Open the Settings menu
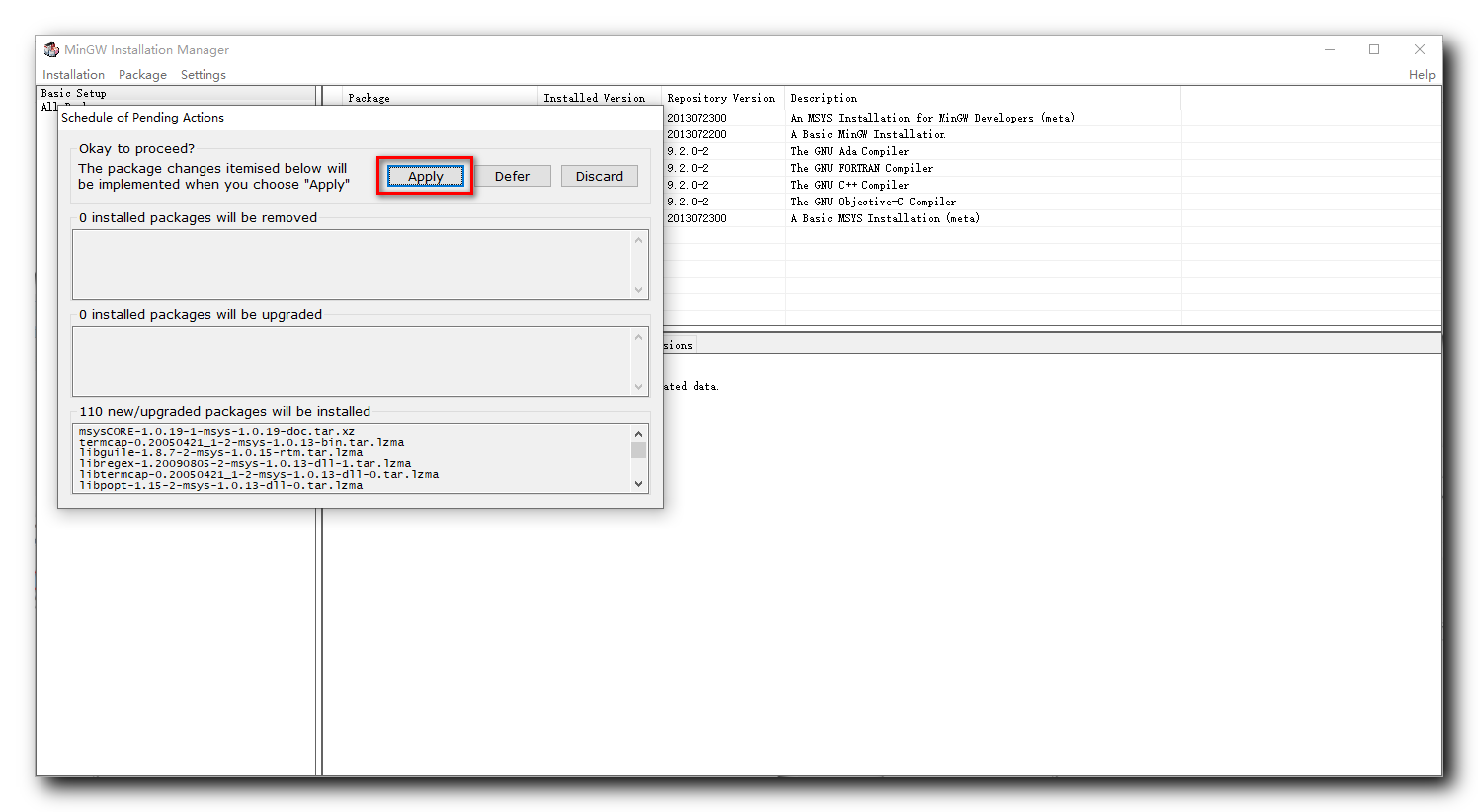Image resolution: width=1478 pixels, height=812 pixels. (203, 74)
